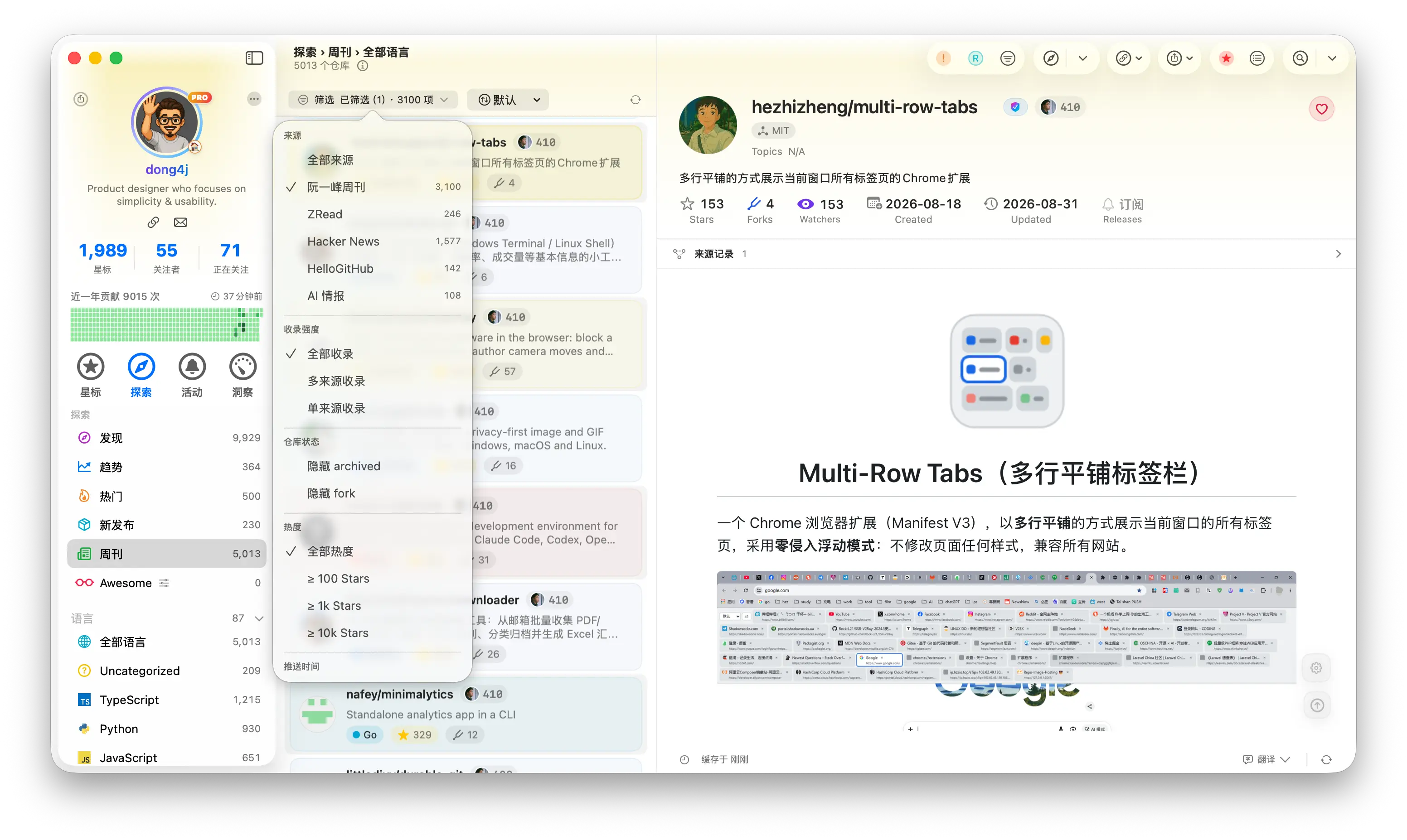Click the red star icon in the toolbar
1407x840 pixels.
pos(1227,58)
